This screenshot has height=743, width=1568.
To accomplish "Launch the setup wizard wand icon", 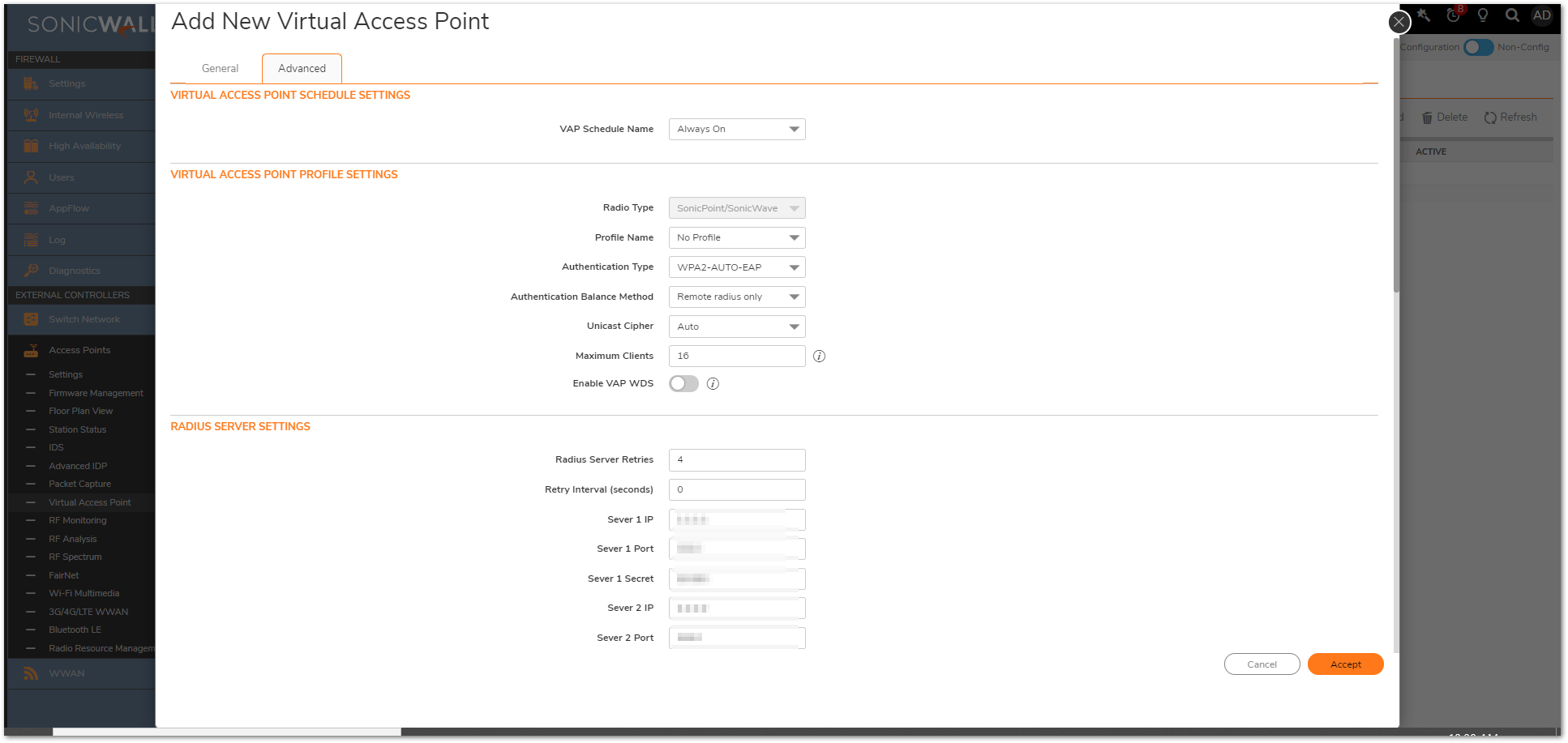I will pyautogui.click(x=1424, y=15).
